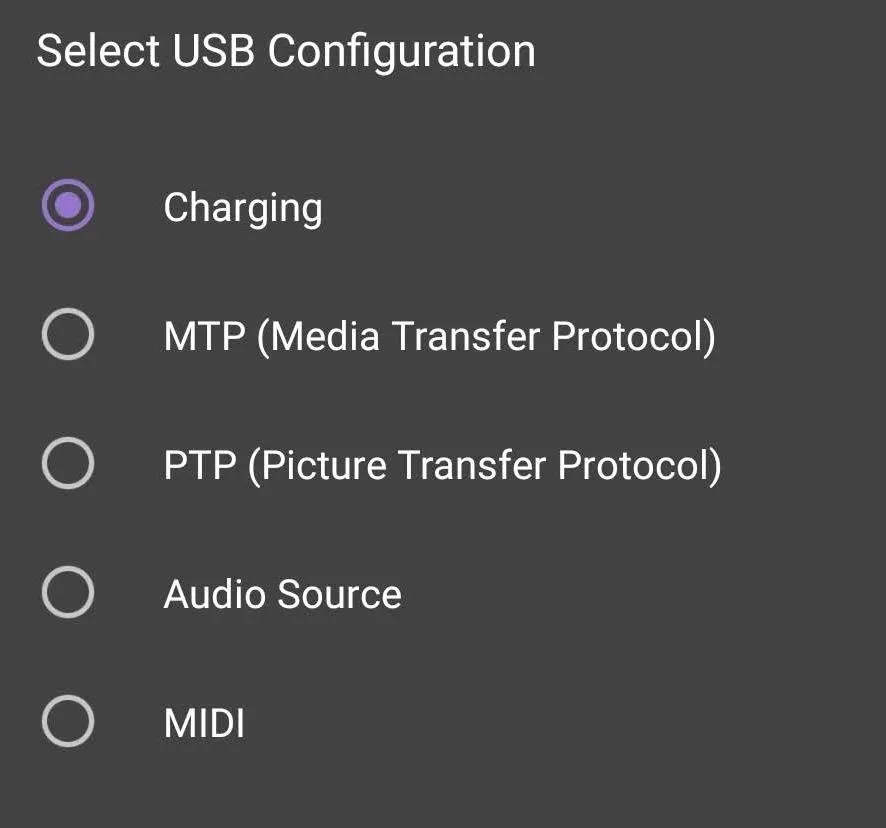Choose 'PTP (Picture Transfer Protocol)' text label
Screen dimensions: 886x828
[x=442, y=466]
